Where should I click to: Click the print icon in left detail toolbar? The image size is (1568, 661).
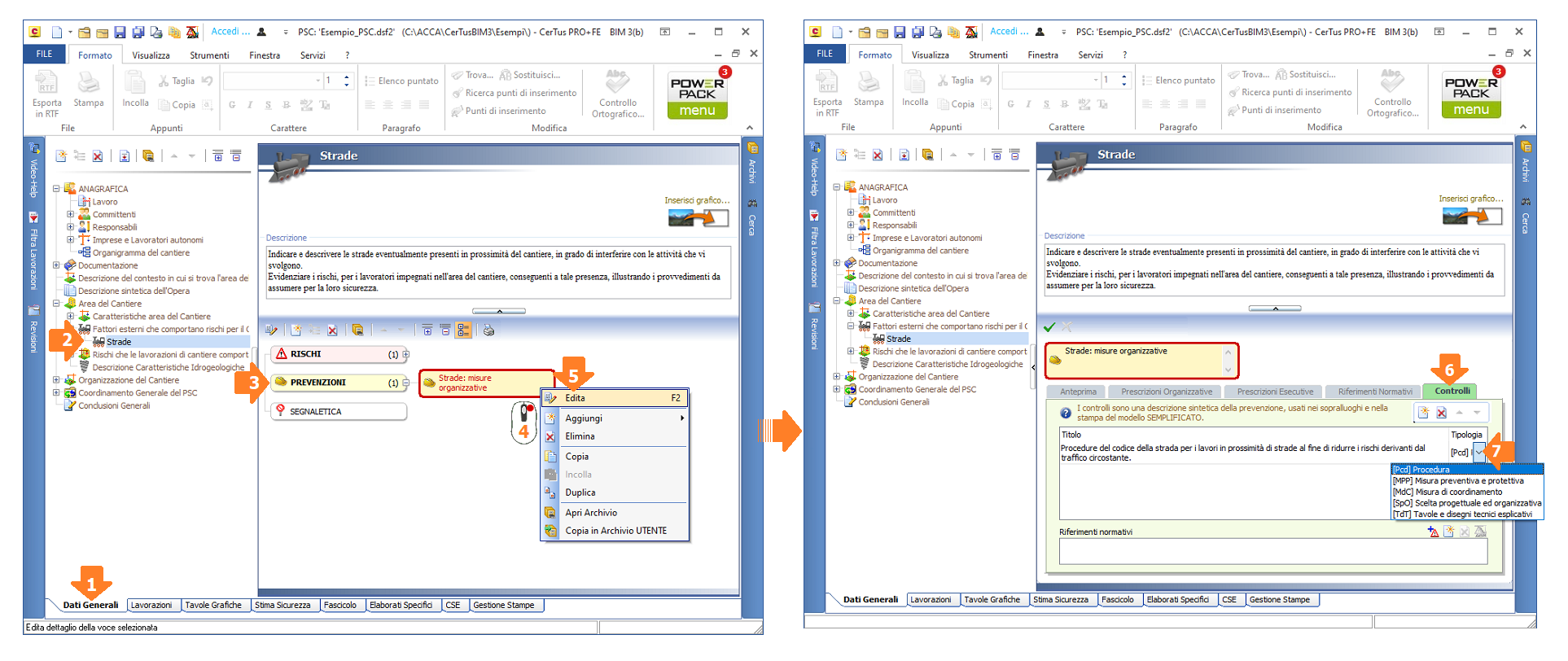pyautogui.click(x=488, y=330)
